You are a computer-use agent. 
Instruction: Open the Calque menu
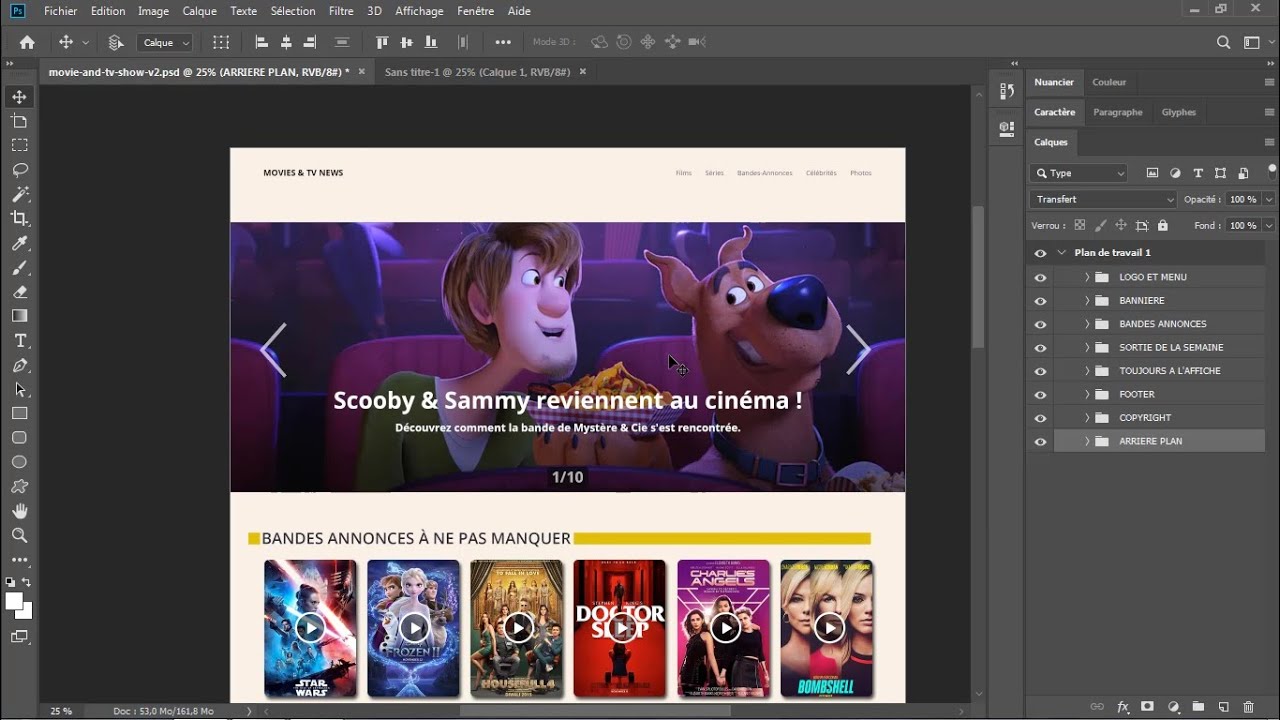click(x=199, y=11)
